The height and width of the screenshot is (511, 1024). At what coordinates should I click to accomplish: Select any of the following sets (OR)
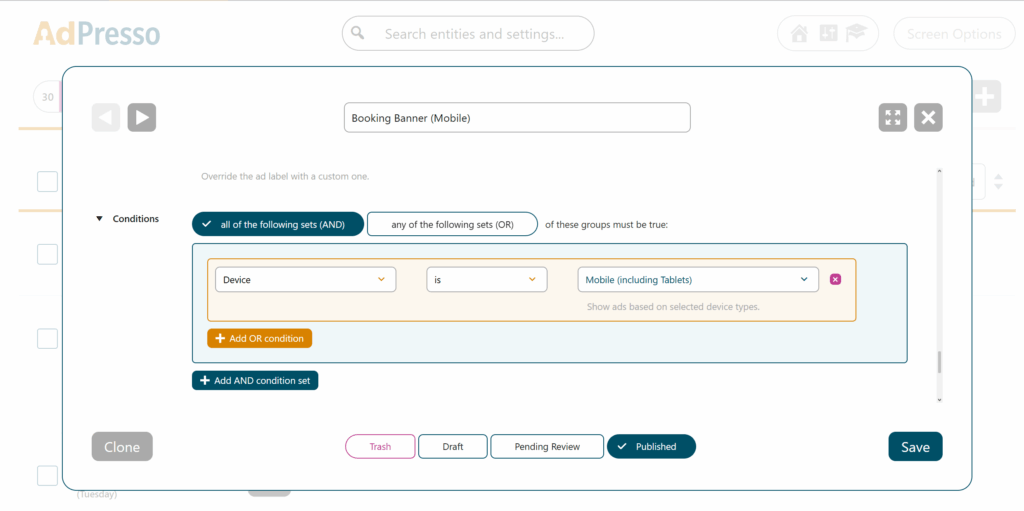tap(452, 224)
